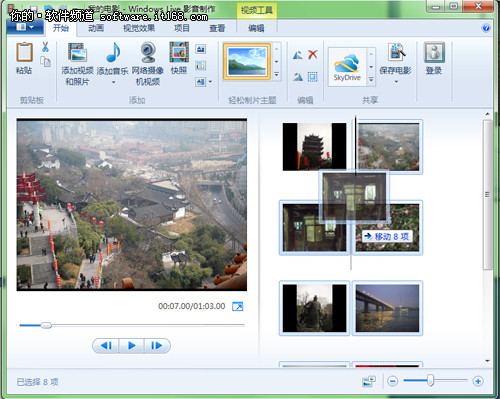The height and width of the screenshot is (399, 500).
Task: Click the thumbnail size icon in status bar
Action: tap(369, 381)
